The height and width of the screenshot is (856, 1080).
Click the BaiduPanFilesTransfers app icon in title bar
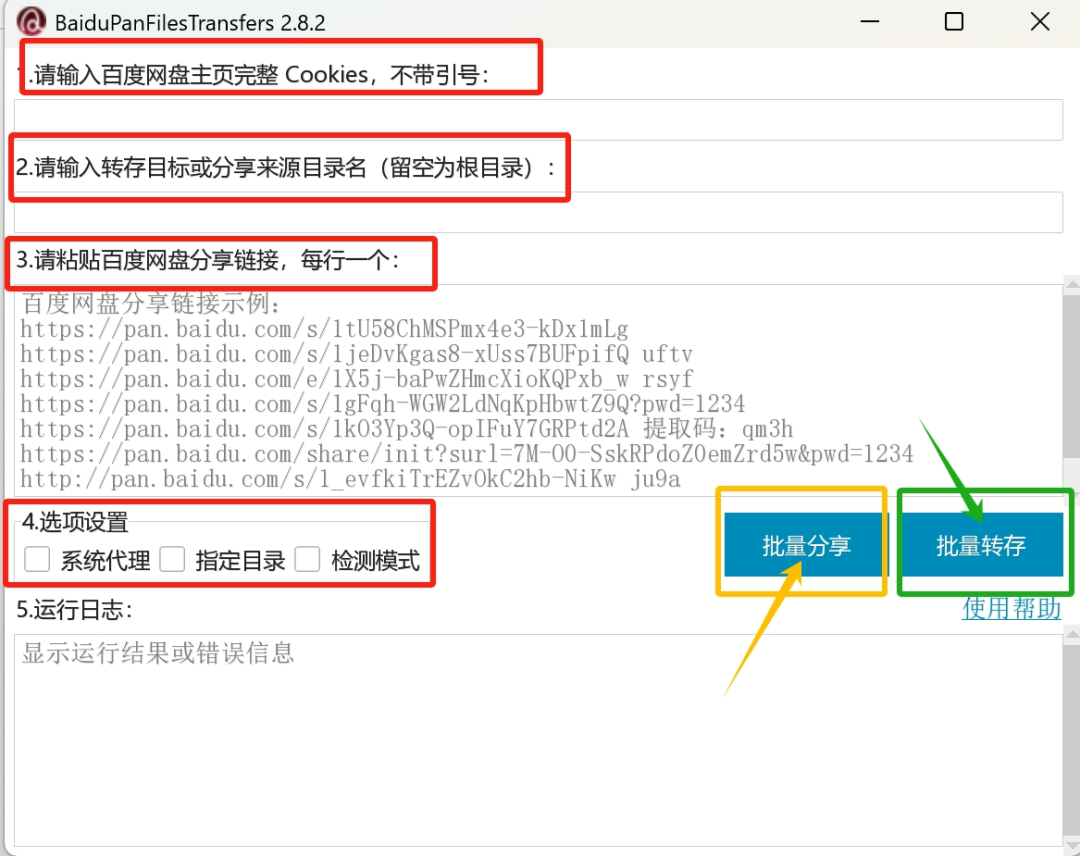[x=31, y=22]
